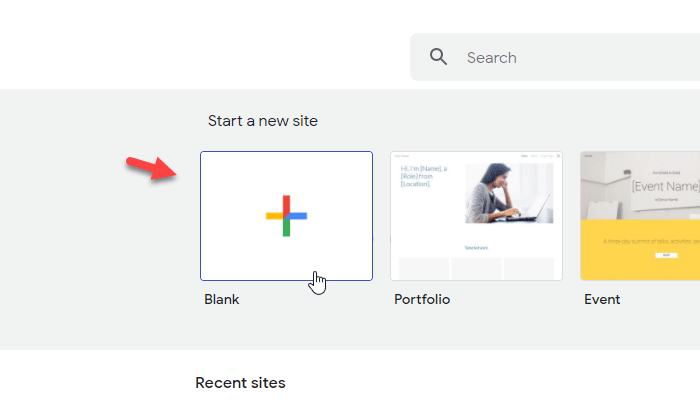
Task: Click the woman's photo in Portfolio preview
Action: click(x=508, y=193)
